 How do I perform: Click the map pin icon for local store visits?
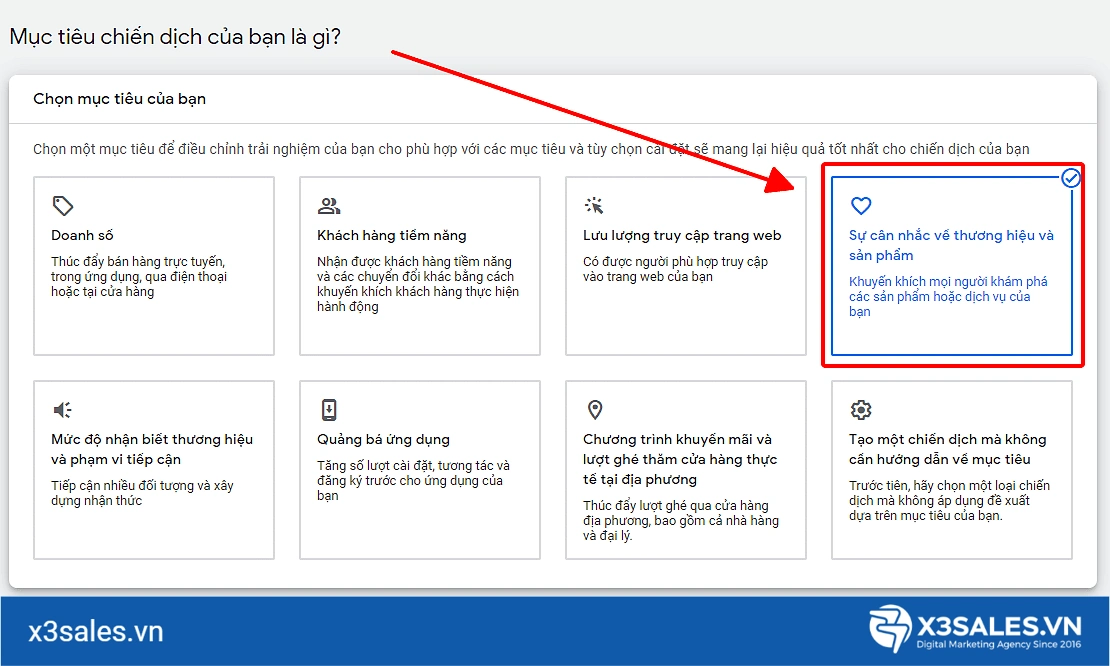click(595, 410)
